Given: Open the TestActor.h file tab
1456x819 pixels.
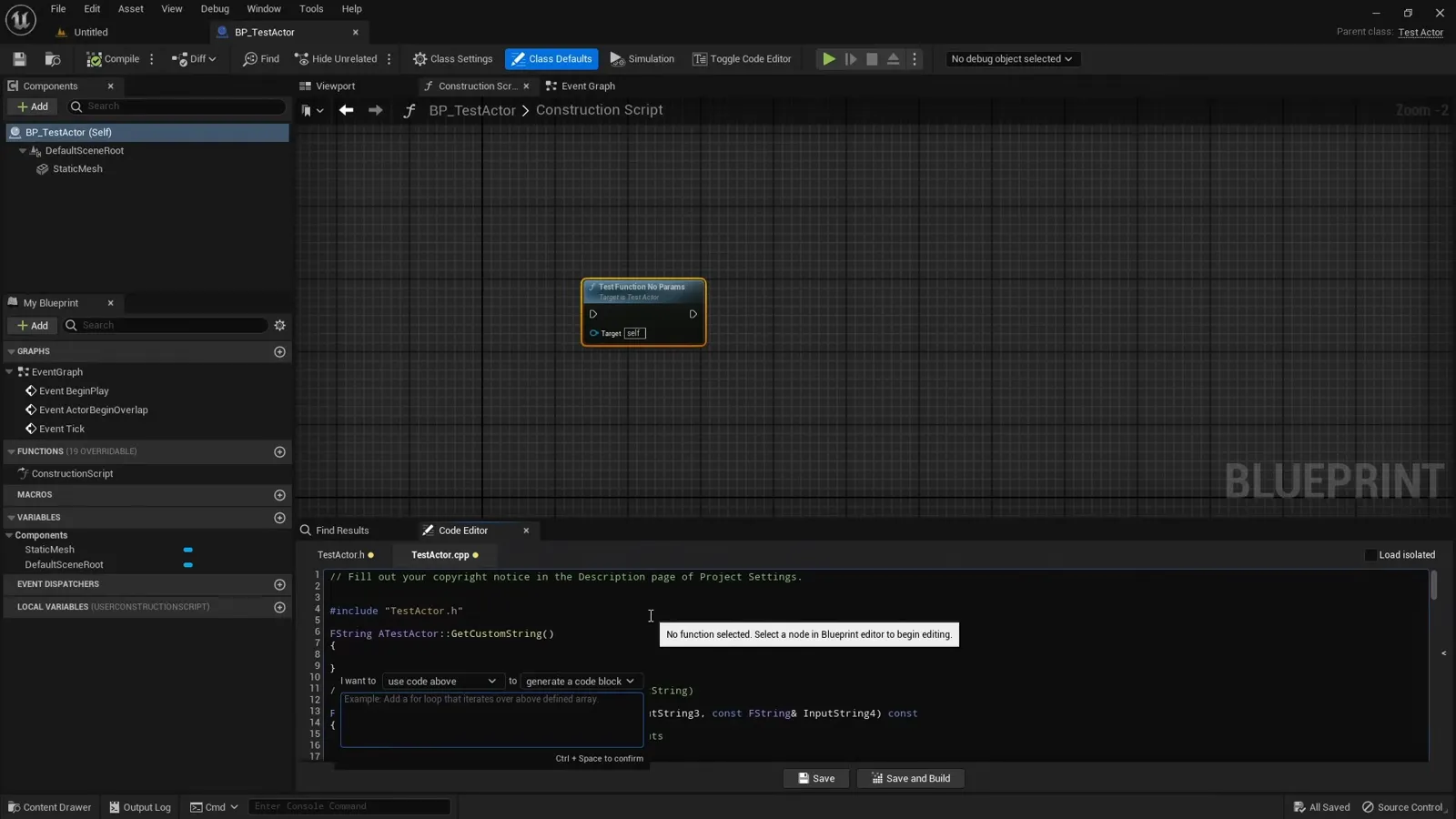Looking at the screenshot, I should tap(346, 555).
